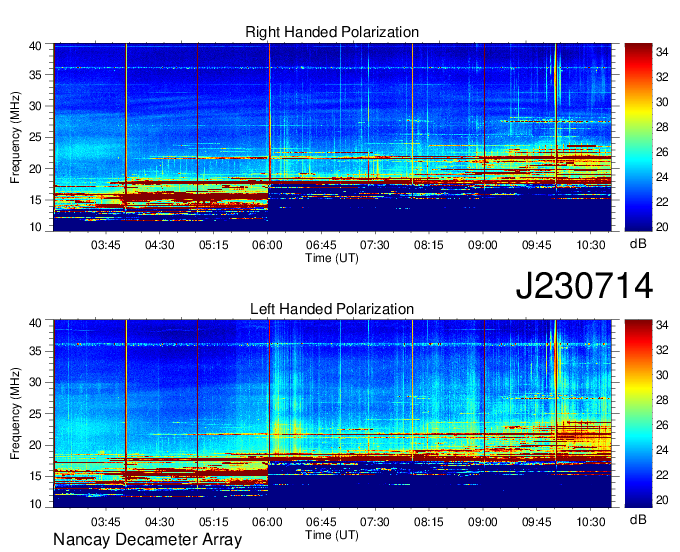Click the 25 MHz tick of Right Handed plot
The width and height of the screenshot is (680, 552).
point(35,137)
